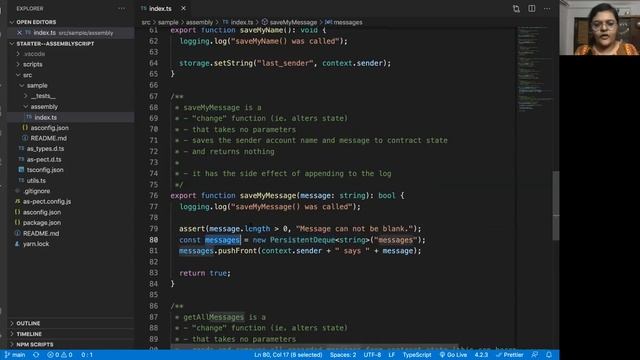640x360 pixels.
Task: Open the compare changes icon in editor toolbar
Action: click(516, 9)
